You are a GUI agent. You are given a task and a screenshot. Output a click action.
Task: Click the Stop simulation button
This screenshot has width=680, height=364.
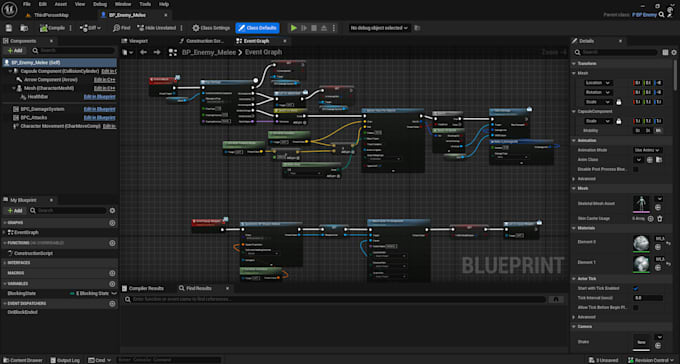(x=314, y=28)
